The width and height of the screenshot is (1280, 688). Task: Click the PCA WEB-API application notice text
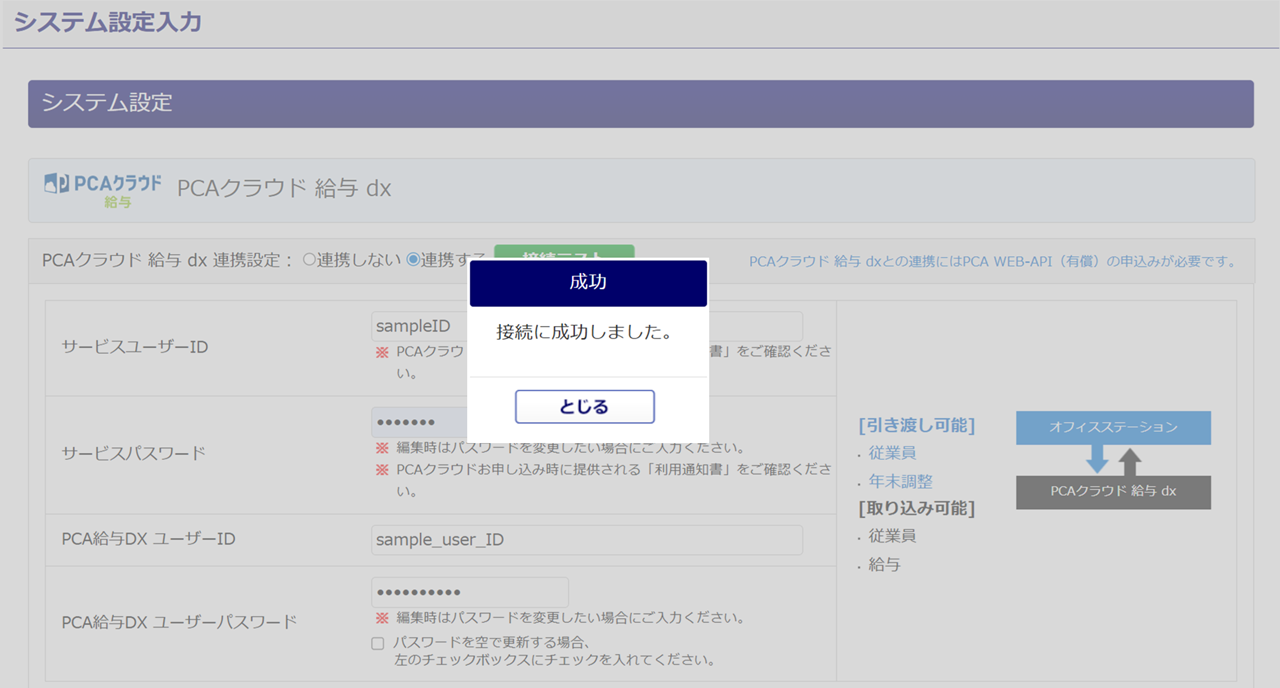click(993, 262)
